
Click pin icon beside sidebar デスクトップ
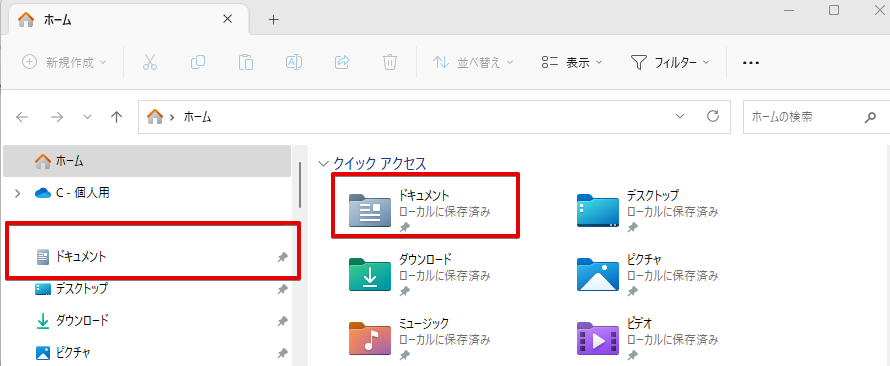[x=282, y=289]
